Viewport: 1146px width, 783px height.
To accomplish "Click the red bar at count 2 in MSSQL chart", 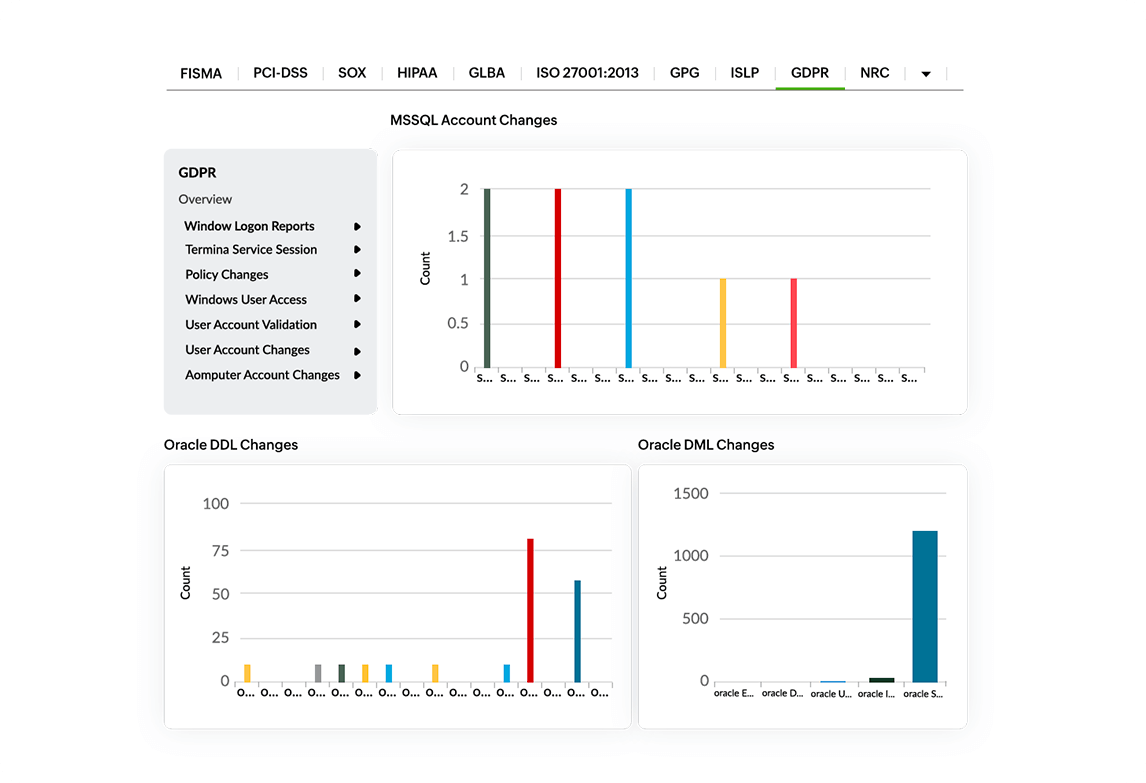I will tap(558, 278).
